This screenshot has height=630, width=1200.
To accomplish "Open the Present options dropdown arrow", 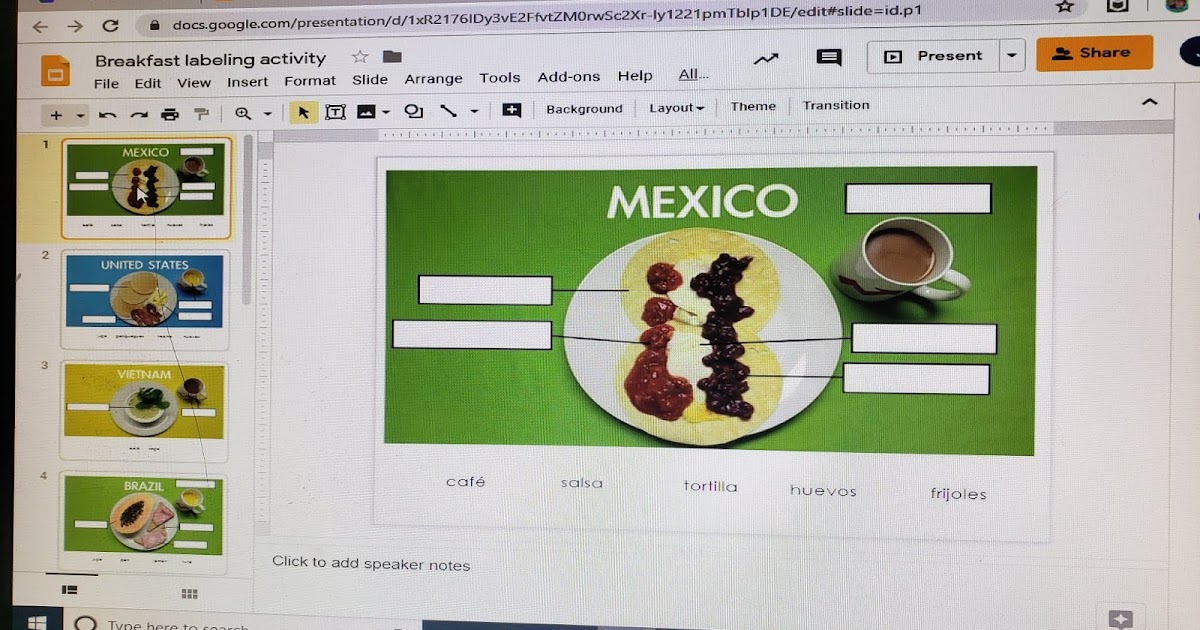I will (x=1012, y=56).
